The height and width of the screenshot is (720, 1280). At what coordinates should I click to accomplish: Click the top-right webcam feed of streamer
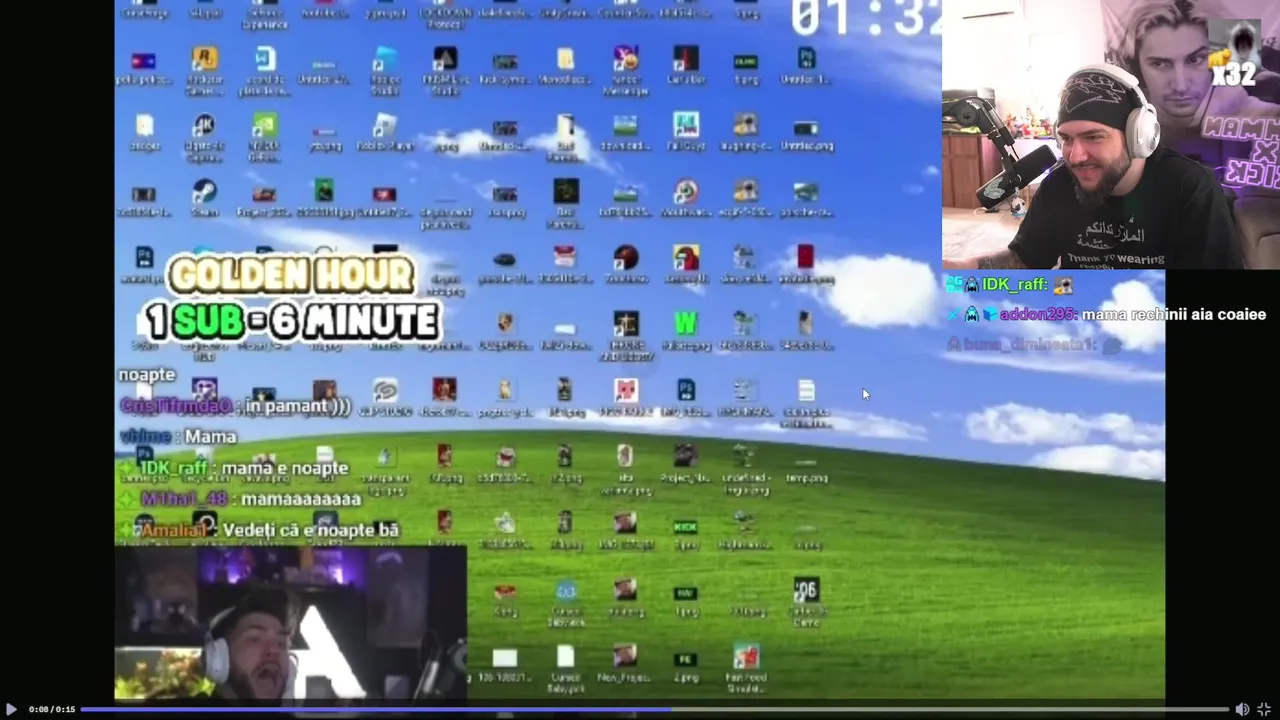[1111, 135]
